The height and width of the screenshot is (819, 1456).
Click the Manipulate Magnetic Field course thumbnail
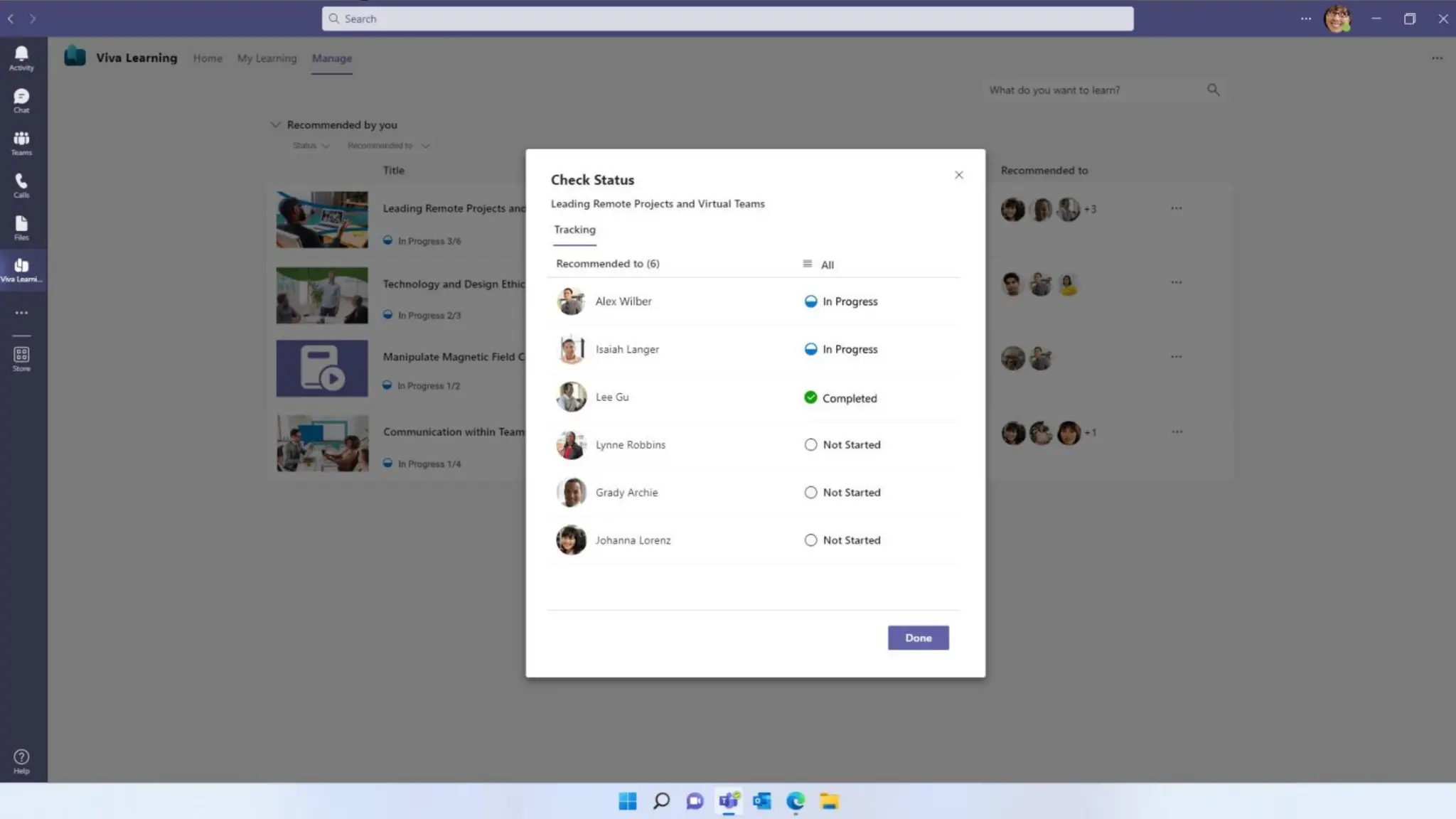[x=322, y=368]
